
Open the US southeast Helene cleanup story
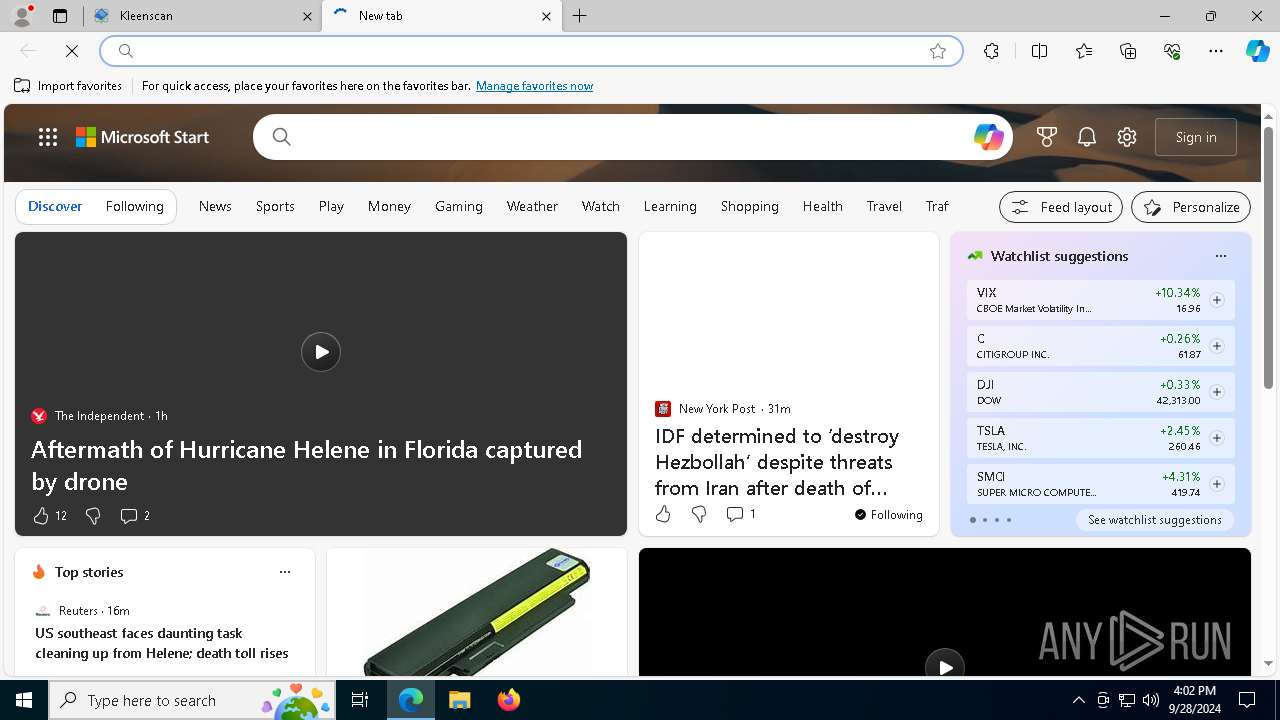(162, 643)
